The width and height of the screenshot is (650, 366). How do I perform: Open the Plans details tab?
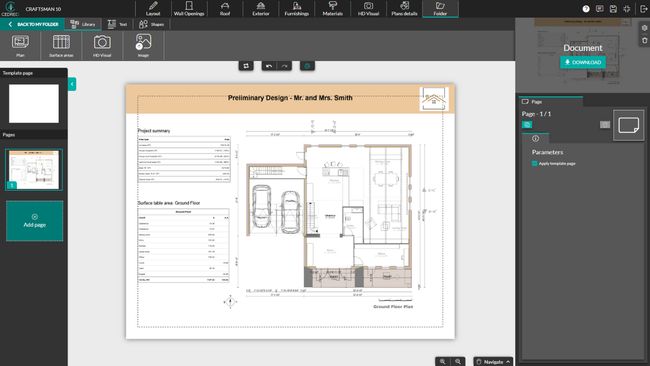click(404, 9)
